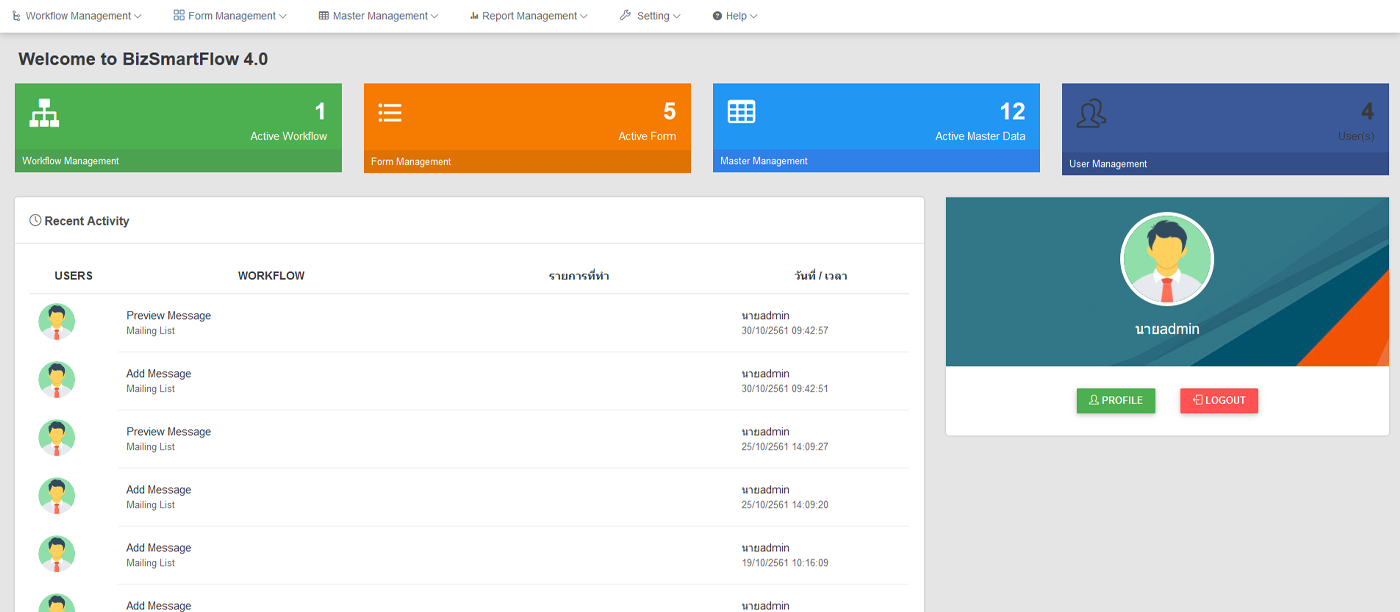Click avatar for 09:42:57 Preview Message row

point(57,322)
